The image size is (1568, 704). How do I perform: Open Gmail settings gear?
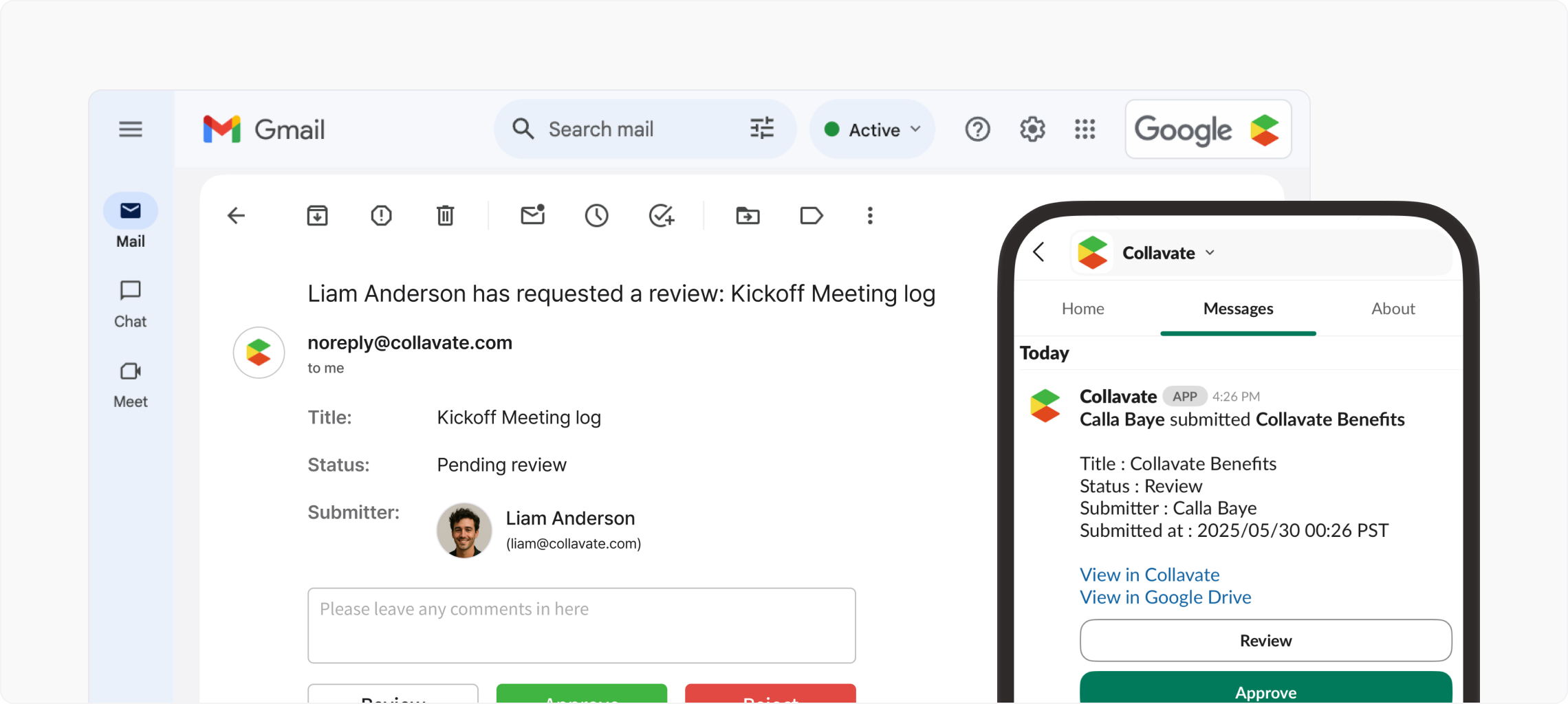click(1032, 129)
